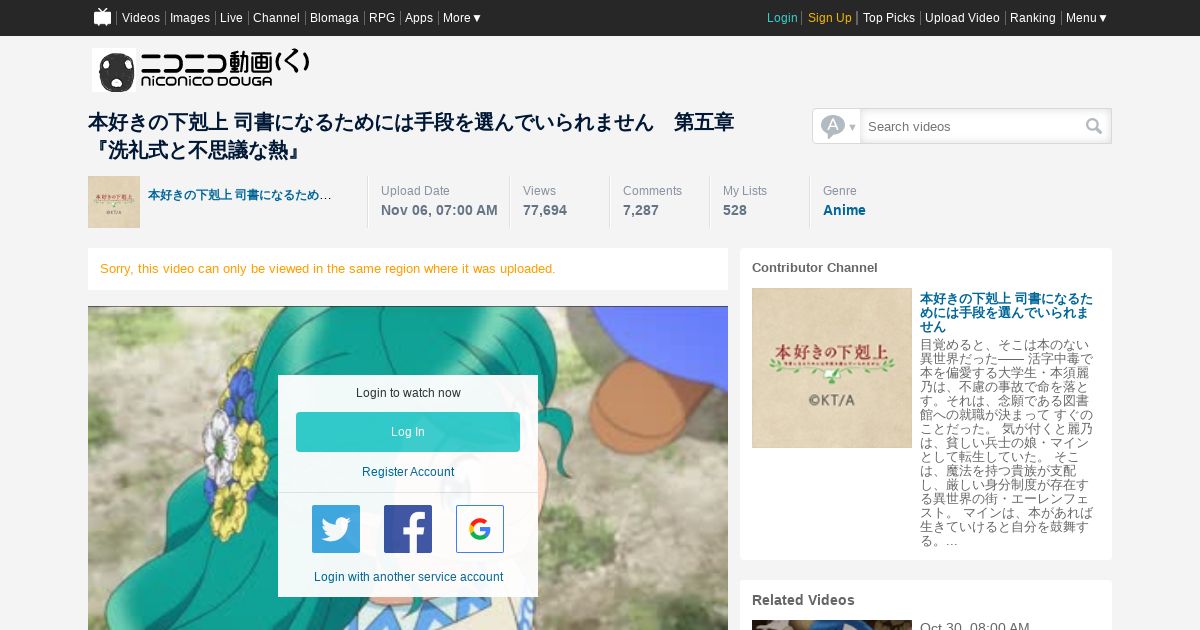Click the Login link in header

tap(782, 18)
